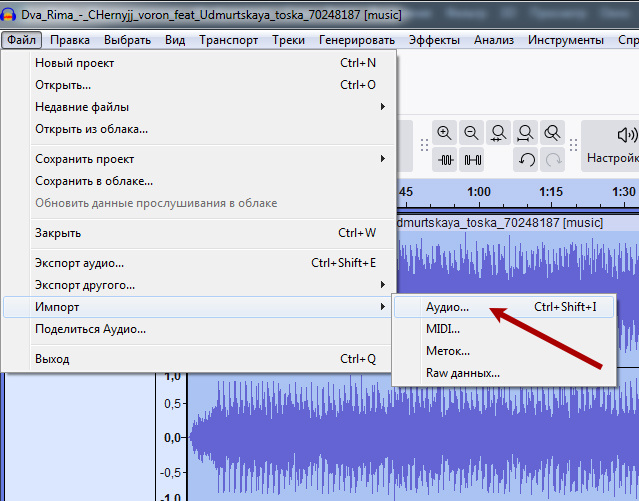
Task: Click the Undo arrow icon
Action: [525, 159]
